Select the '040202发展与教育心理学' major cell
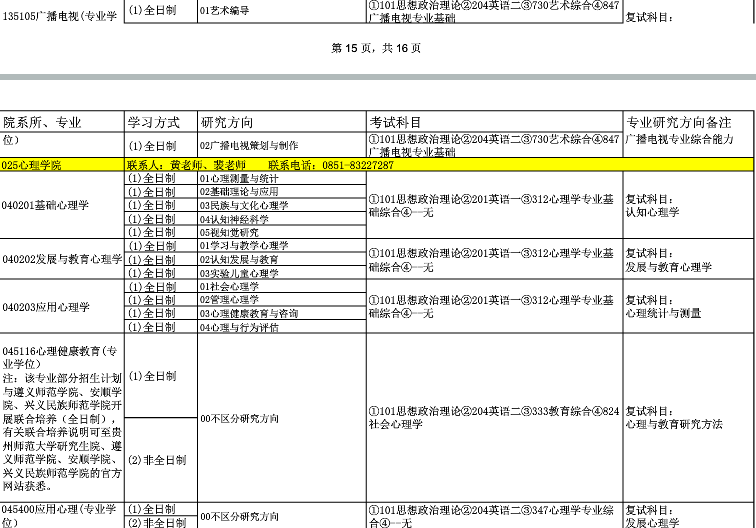Image resolution: width=756 pixels, height=528 pixels. 62,259
